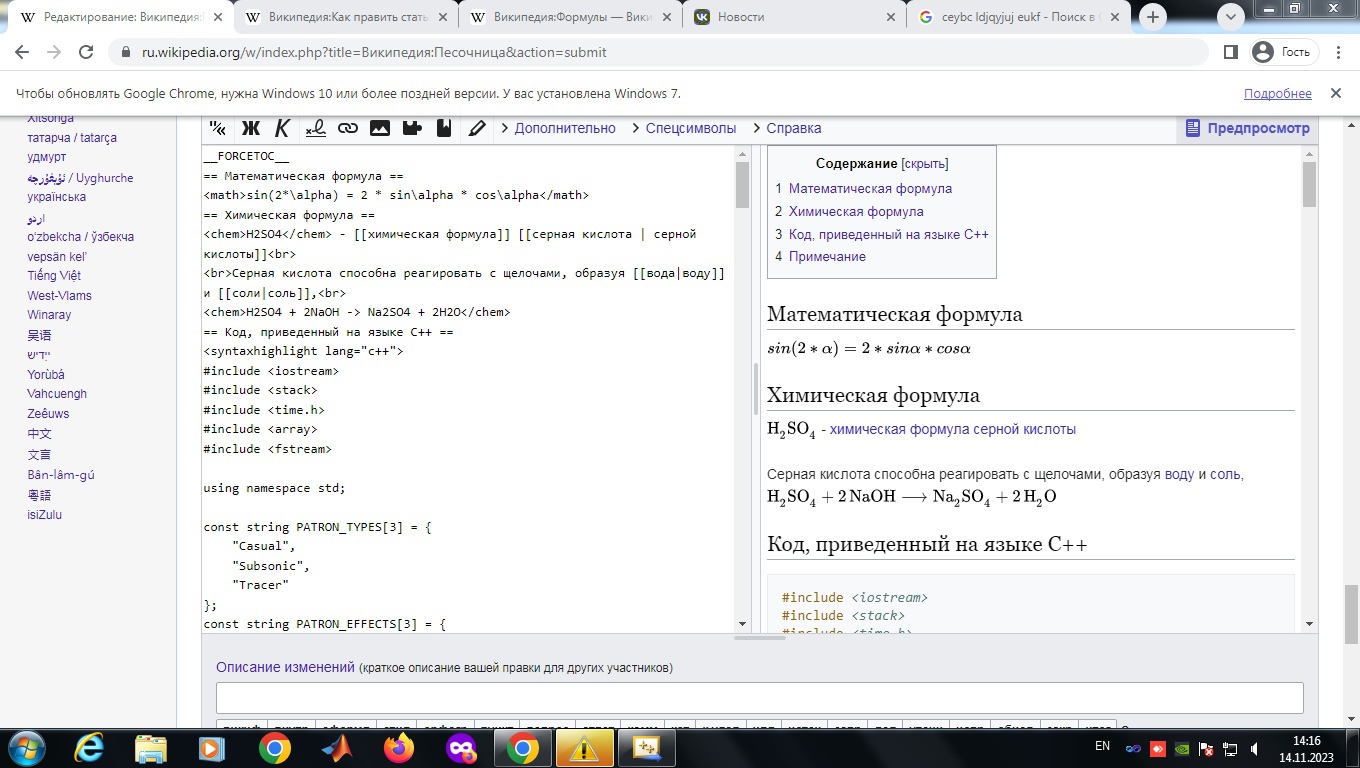Expand the Дополнительно toolbar section

pyautogui.click(x=558, y=128)
